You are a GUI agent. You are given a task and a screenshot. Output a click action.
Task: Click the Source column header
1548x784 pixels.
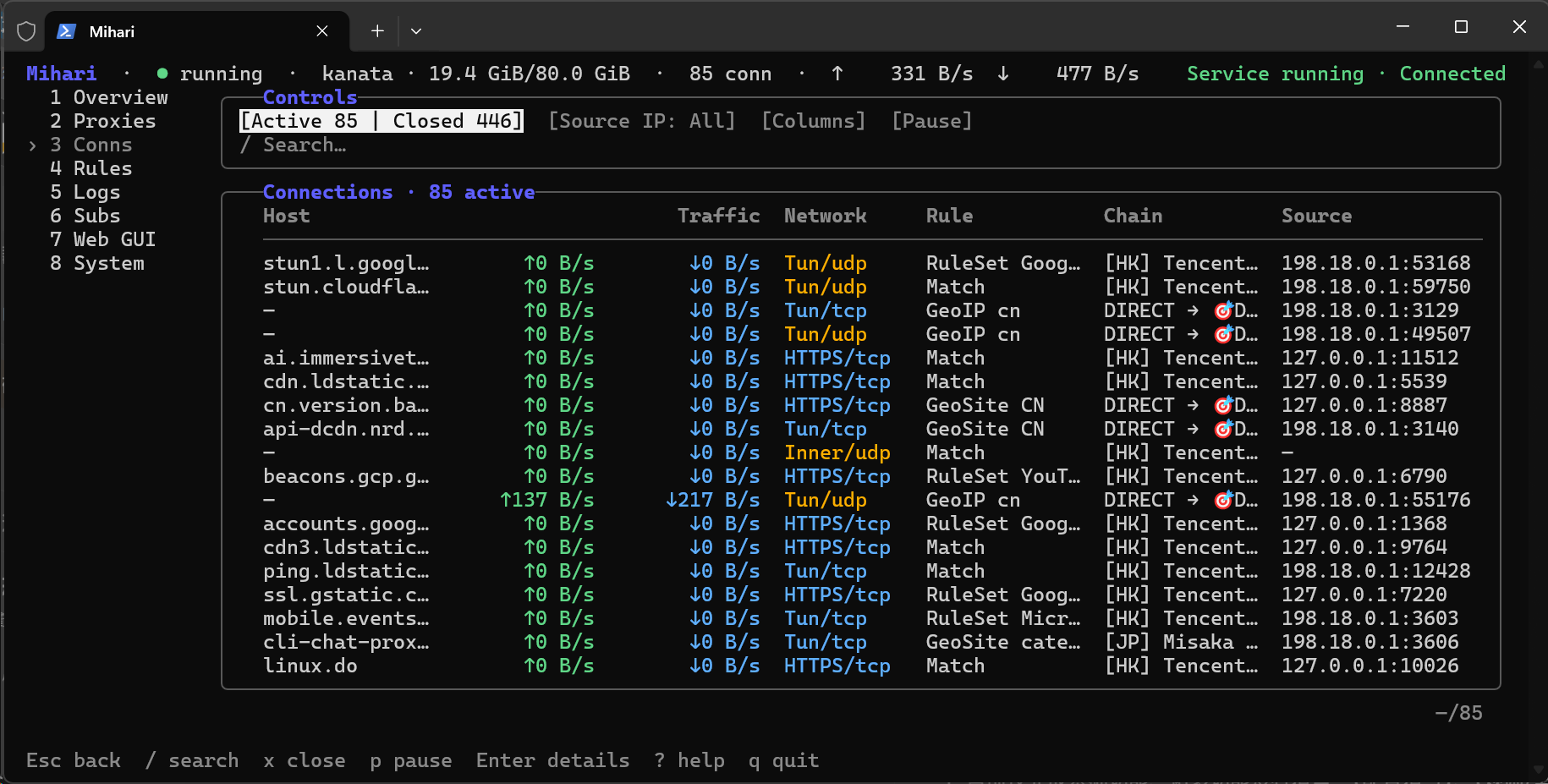point(1317,216)
